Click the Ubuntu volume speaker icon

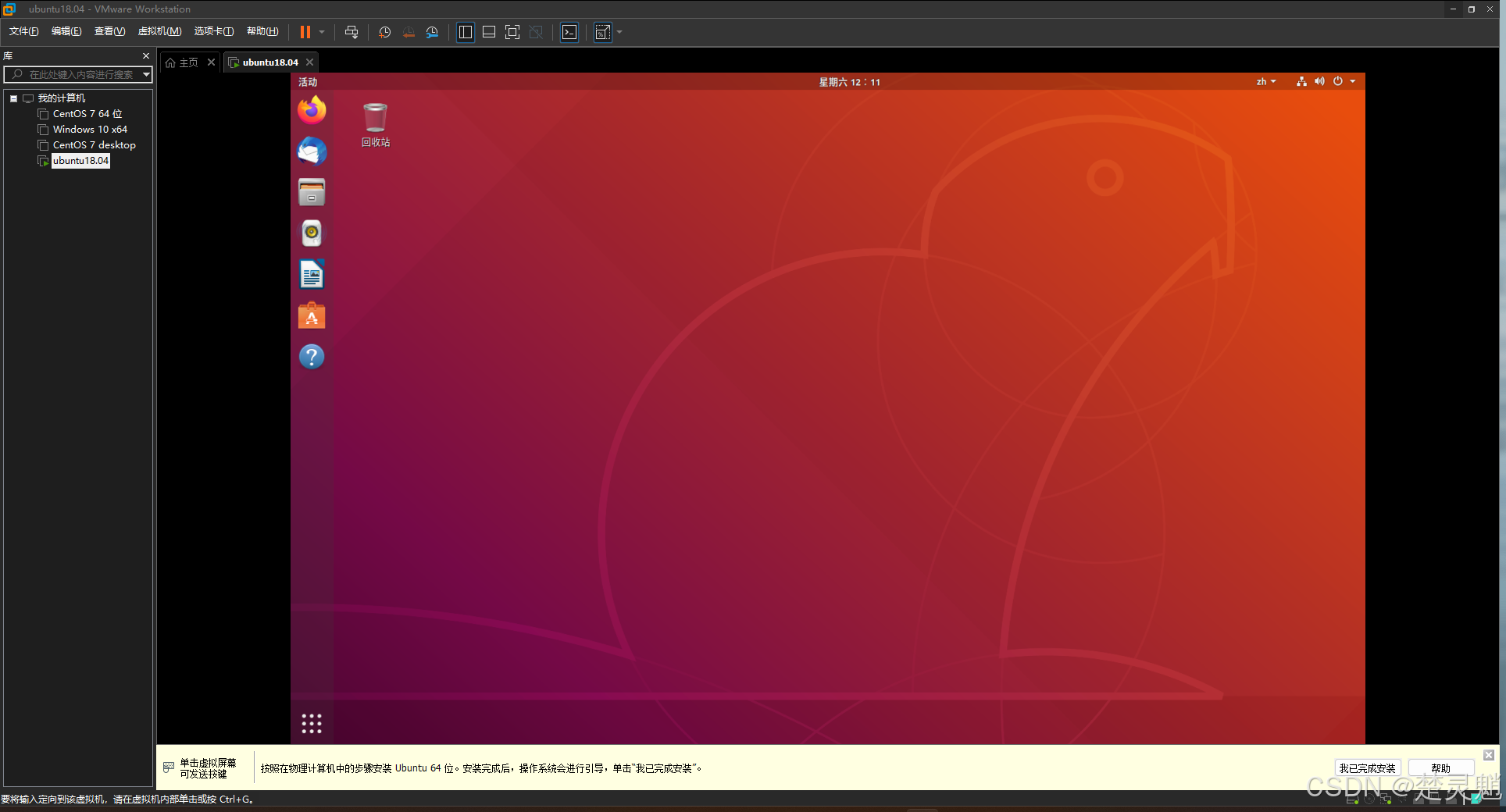(x=1319, y=81)
